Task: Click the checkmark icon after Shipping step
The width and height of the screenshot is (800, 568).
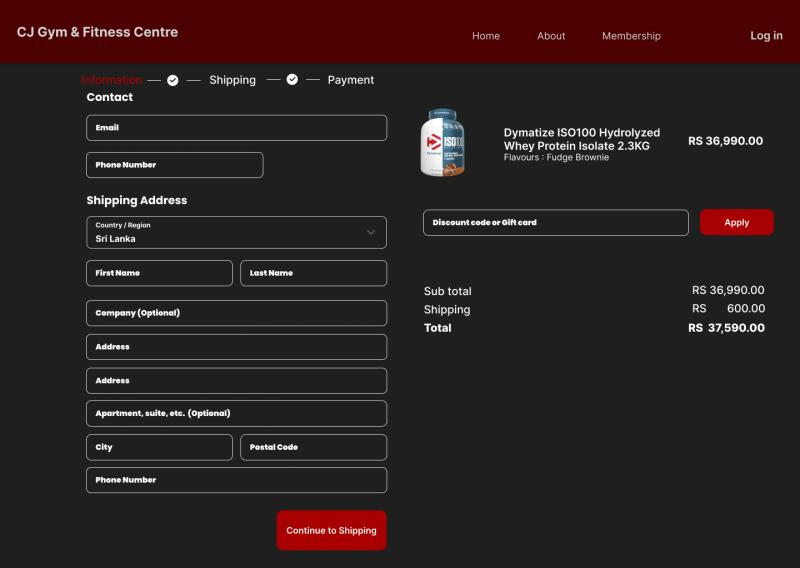Action: click(x=292, y=79)
